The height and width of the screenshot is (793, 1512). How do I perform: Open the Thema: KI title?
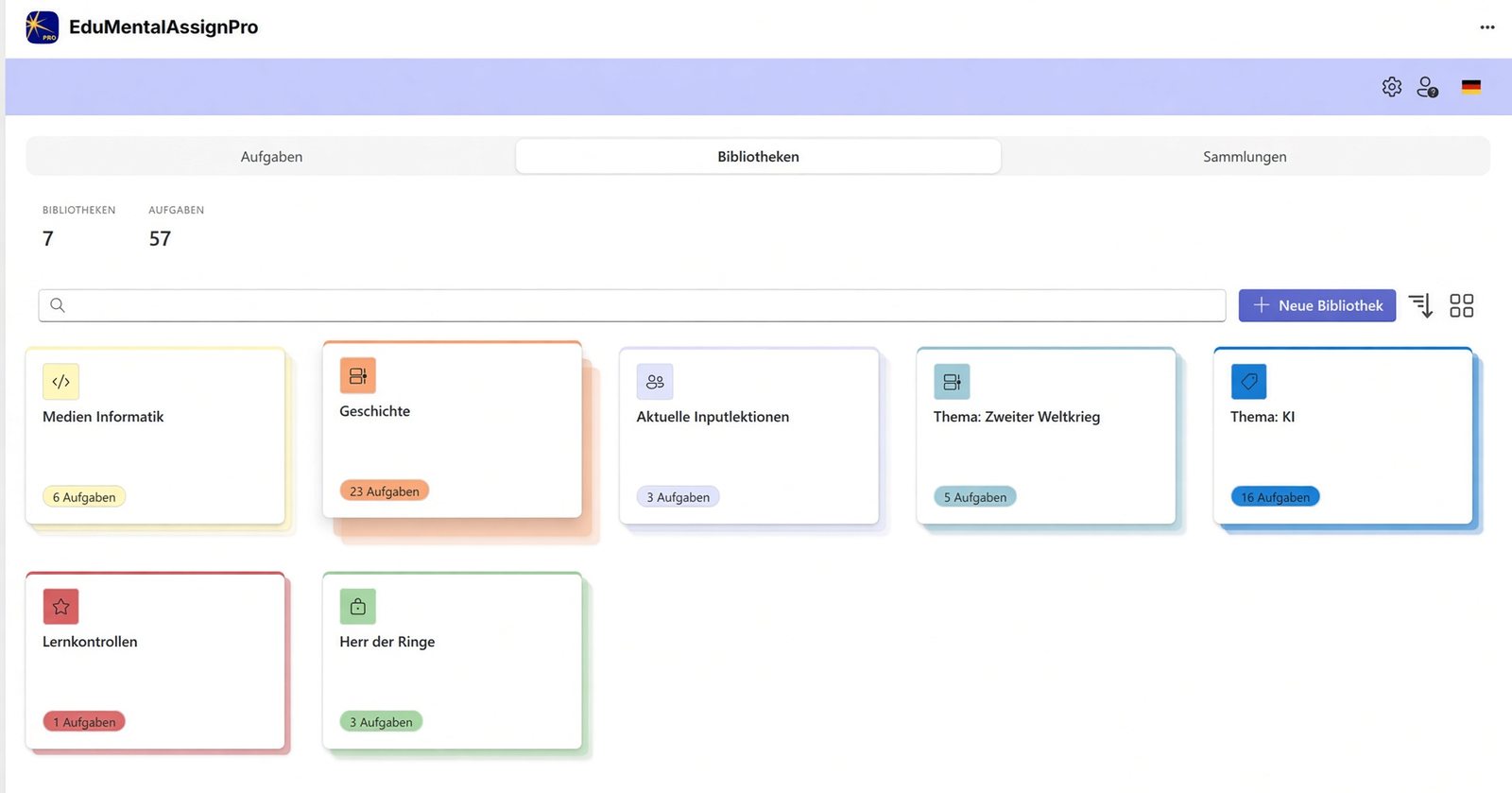click(1263, 417)
